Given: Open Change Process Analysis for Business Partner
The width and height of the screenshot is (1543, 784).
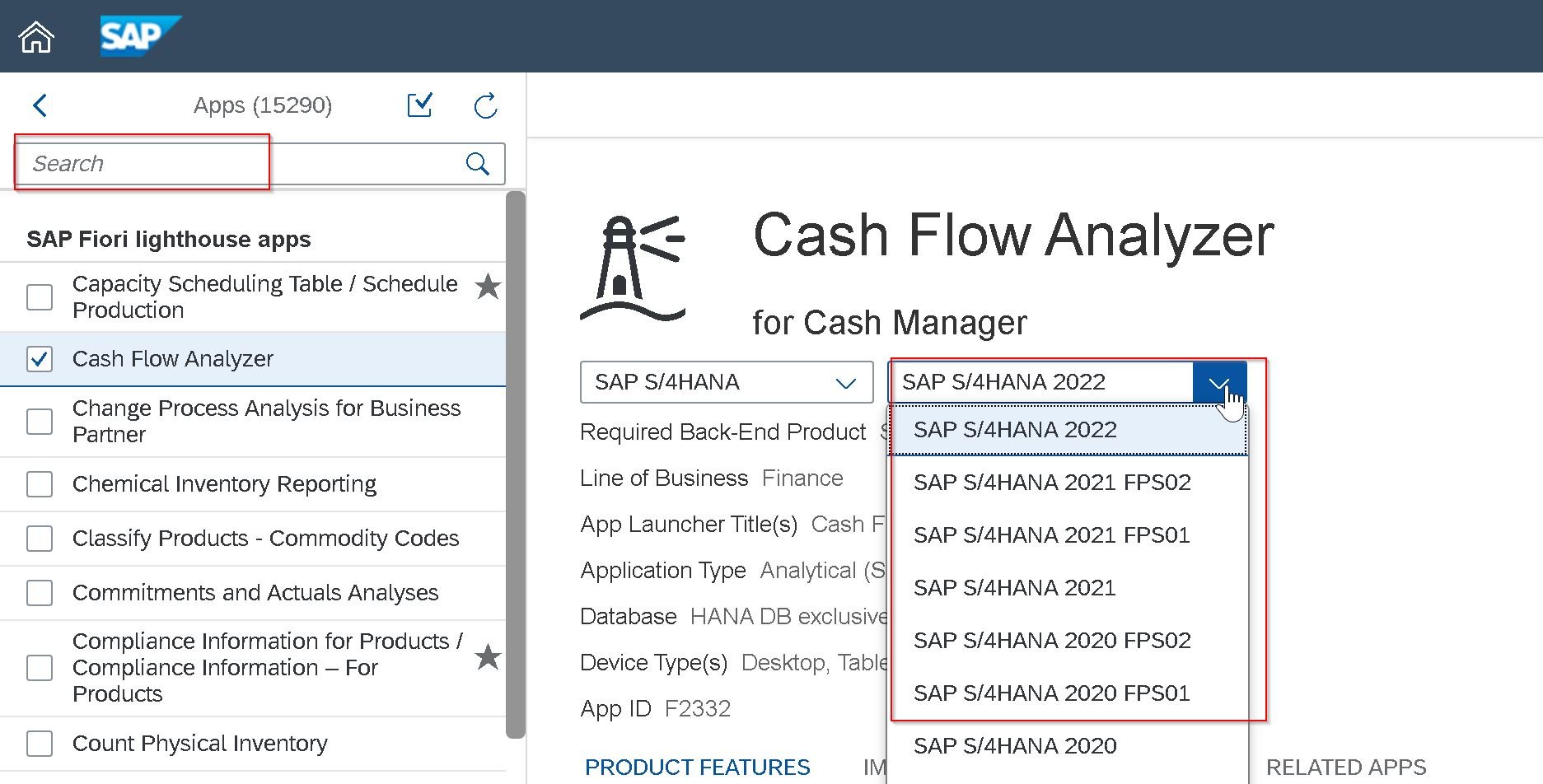Looking at the screenshot, I should point(266,421).
